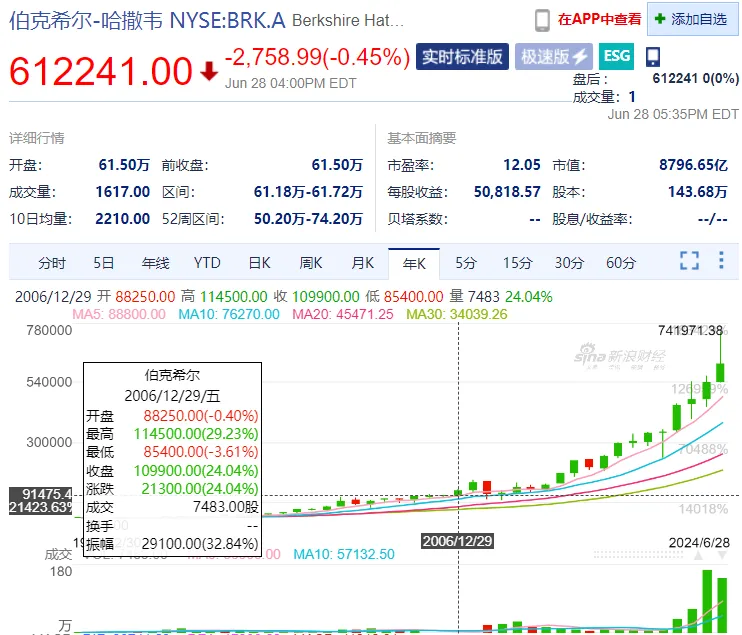Select the 5分 chart tab

tap(466, 263)
